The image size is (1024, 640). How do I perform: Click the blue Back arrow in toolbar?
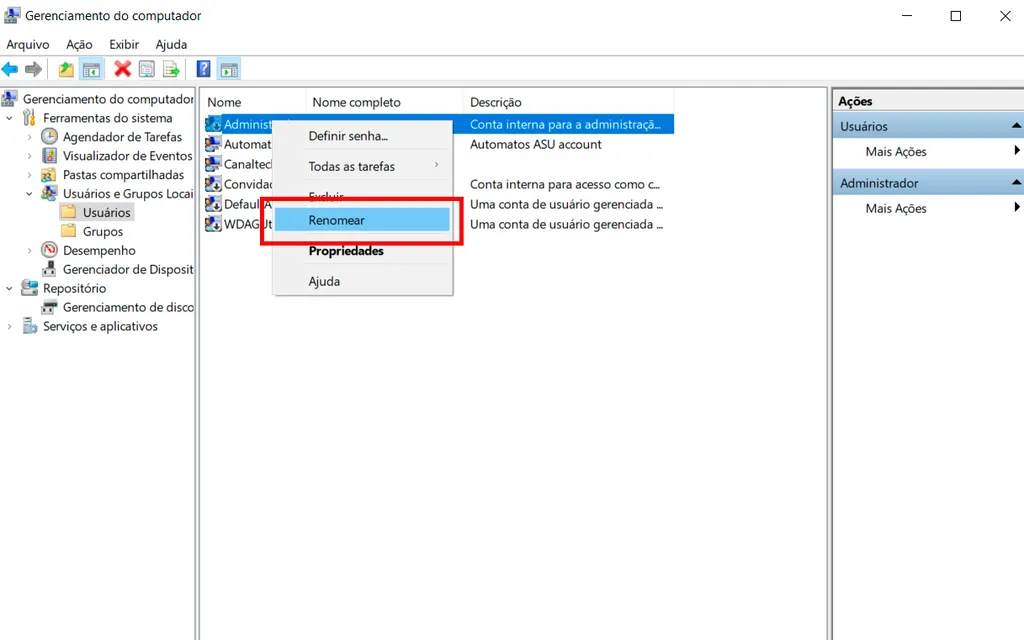click(x=10, y=69)
